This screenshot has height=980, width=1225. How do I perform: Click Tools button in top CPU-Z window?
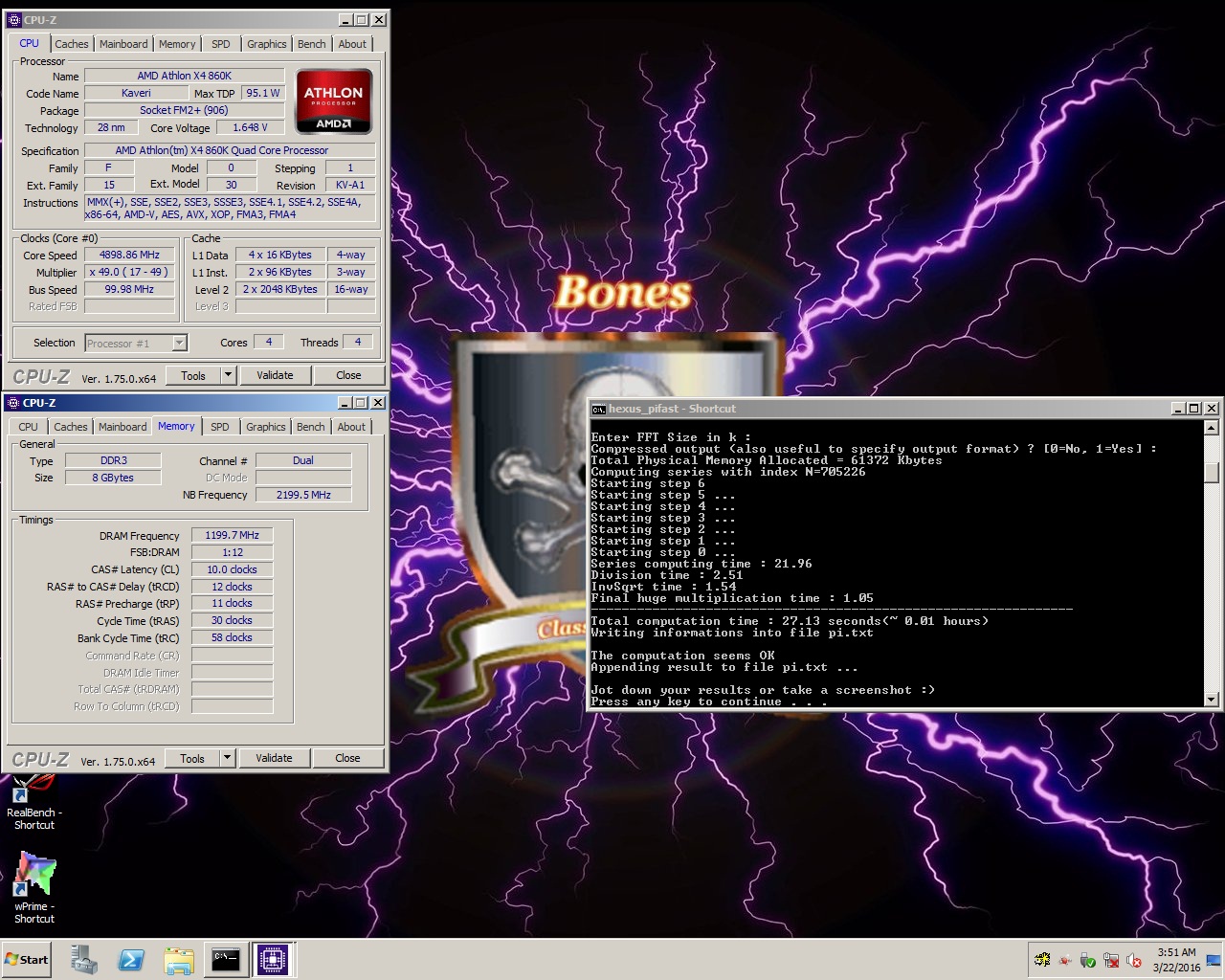point(193,375)
